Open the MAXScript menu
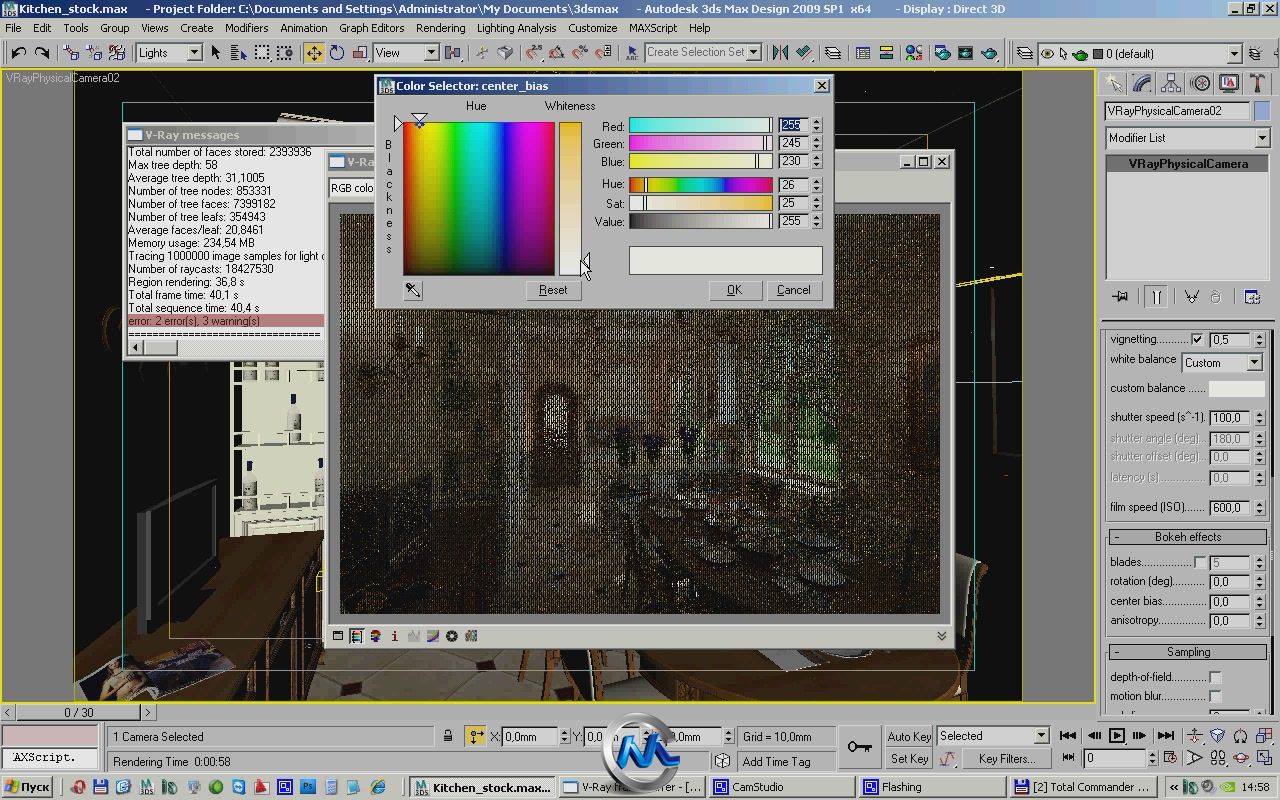Viewport: 1280px width, 800px height. point(653,28)
